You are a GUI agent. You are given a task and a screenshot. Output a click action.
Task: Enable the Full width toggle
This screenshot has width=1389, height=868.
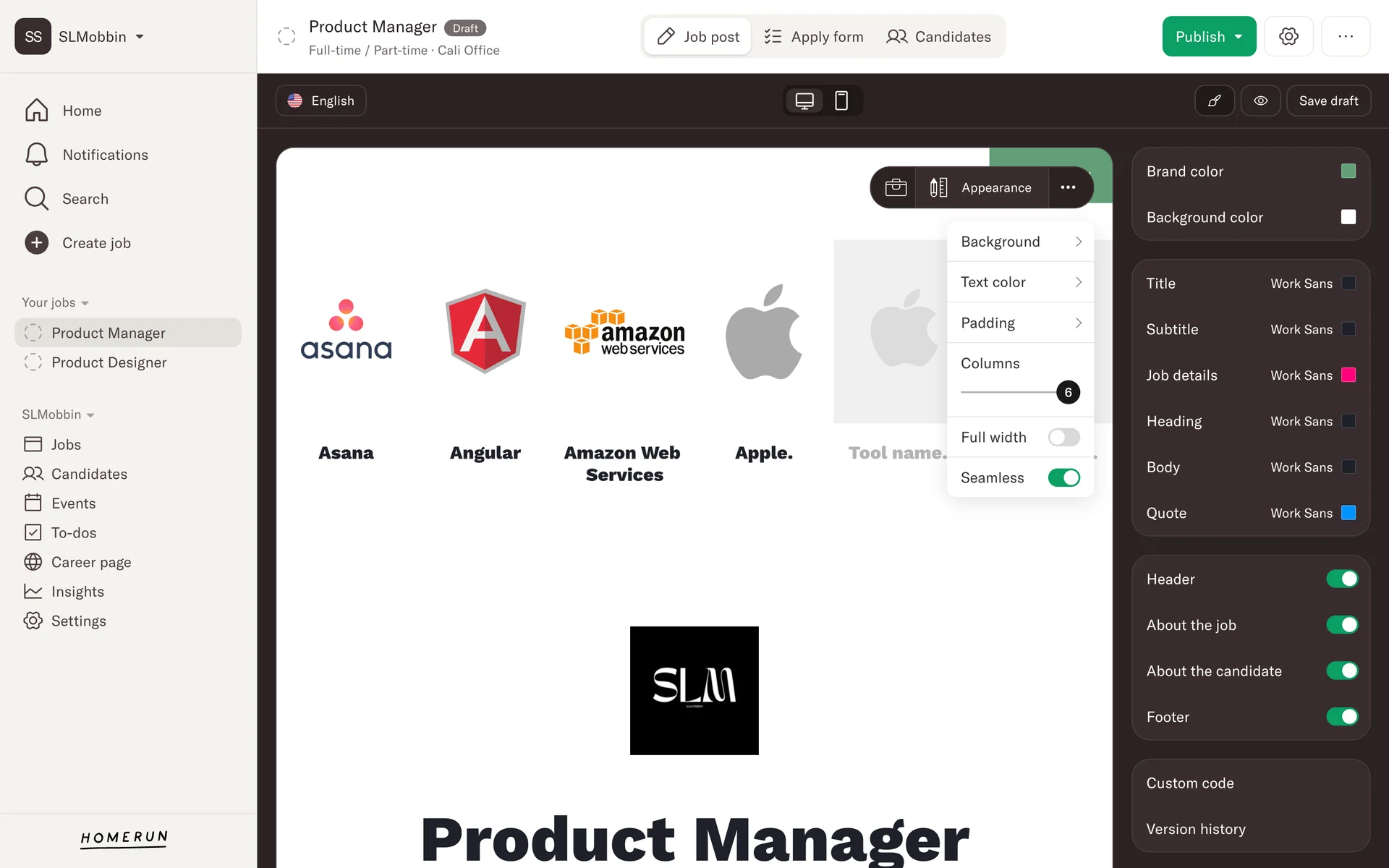tap(1063, 437)
